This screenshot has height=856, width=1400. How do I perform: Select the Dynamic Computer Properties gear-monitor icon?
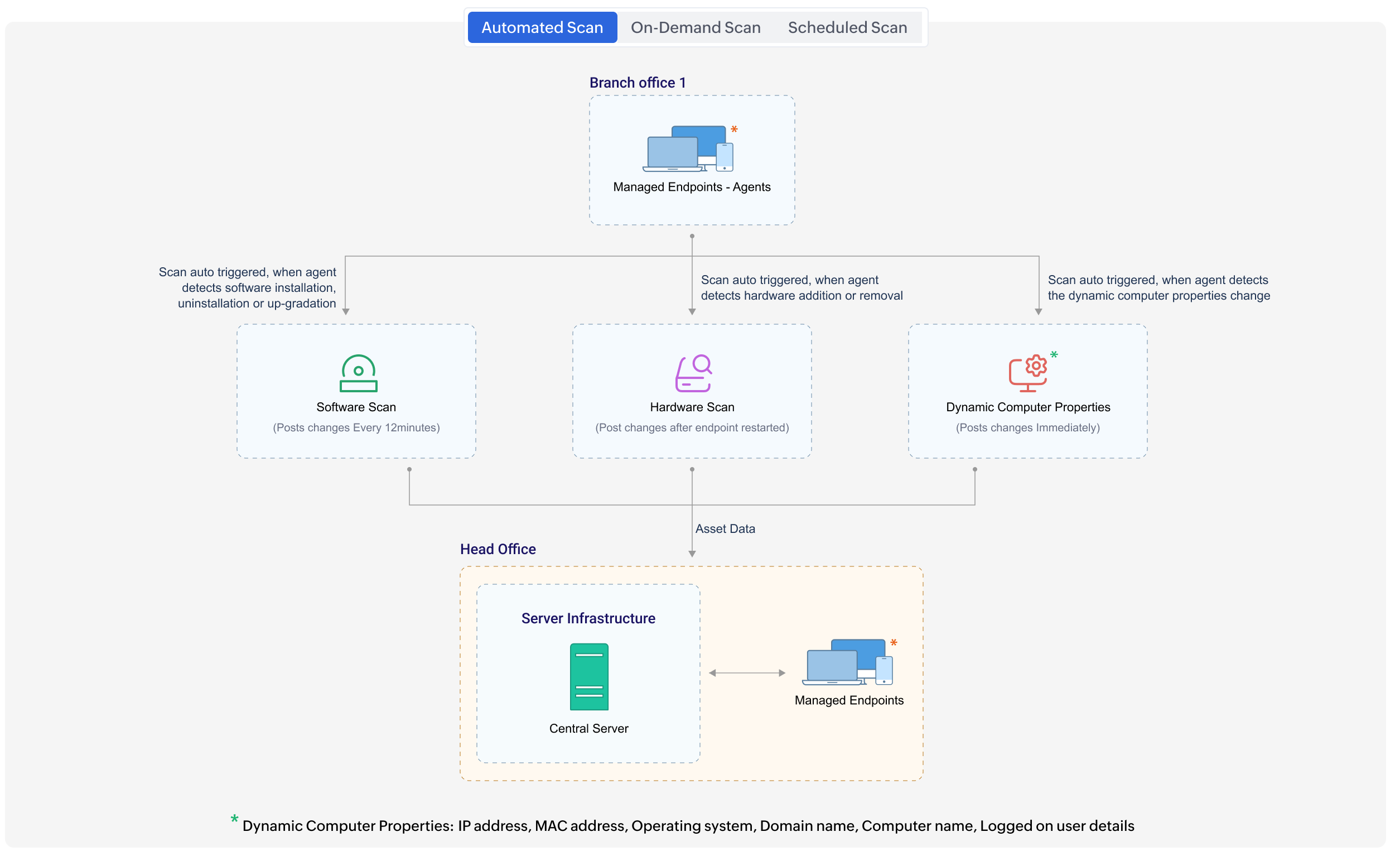1027,373
